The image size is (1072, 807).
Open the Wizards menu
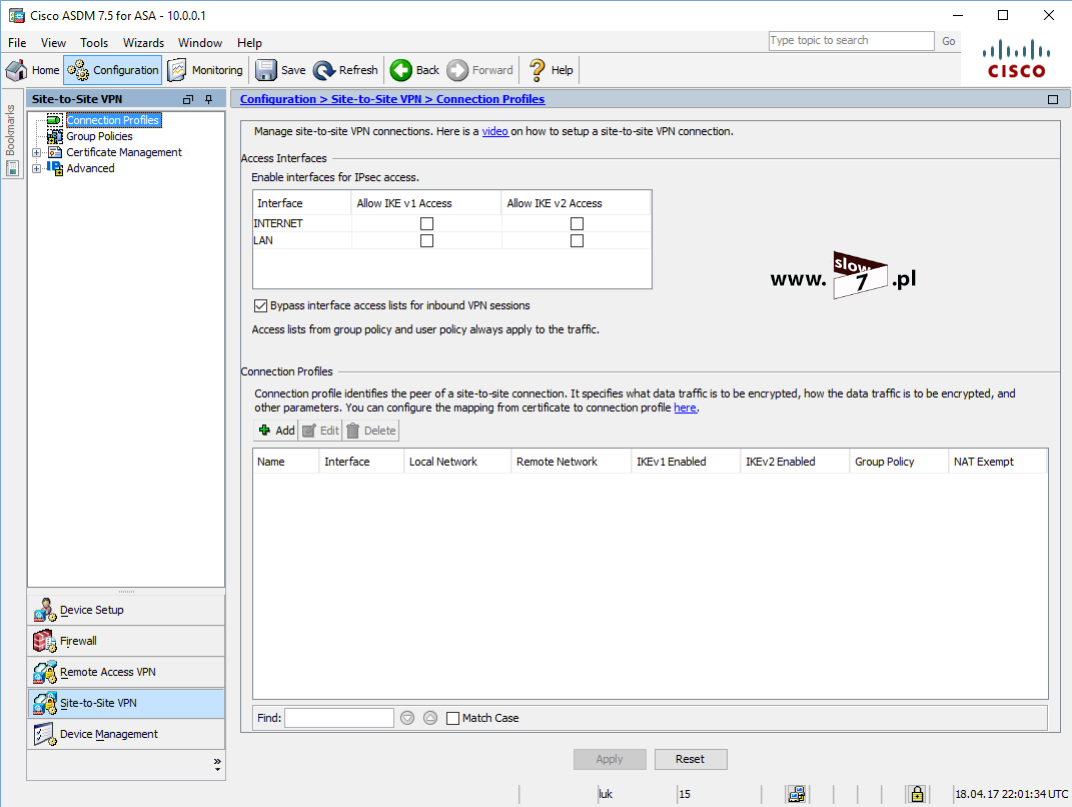144,42
